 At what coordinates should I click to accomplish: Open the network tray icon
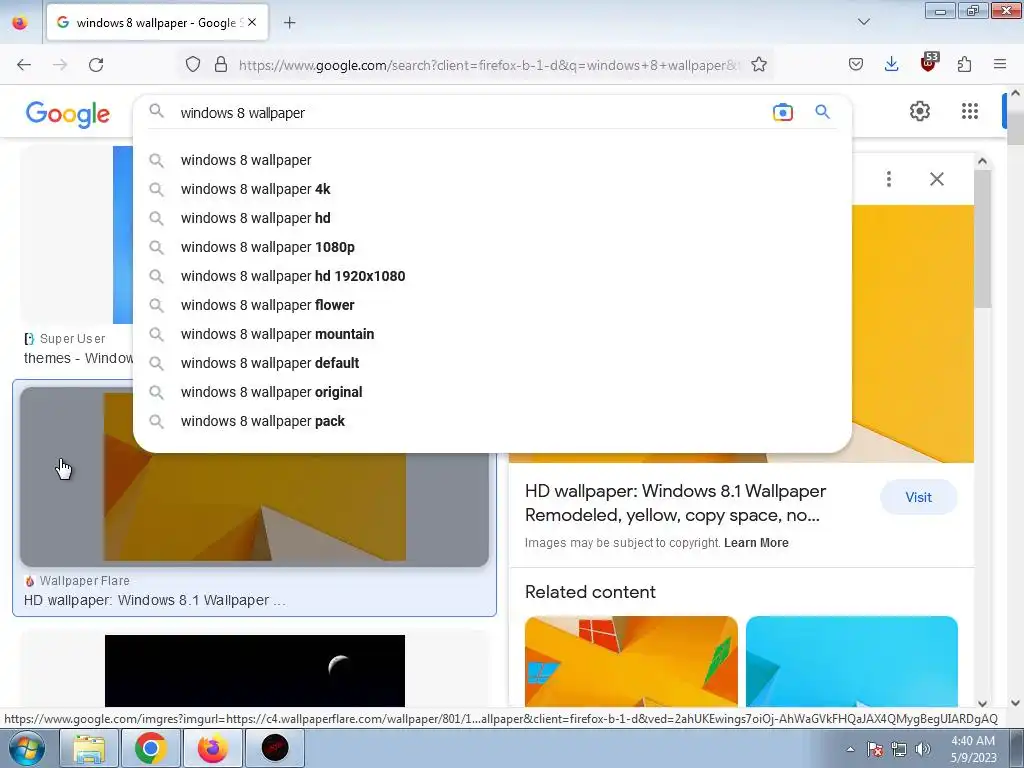pyautogui.click(x=899, y=749)
